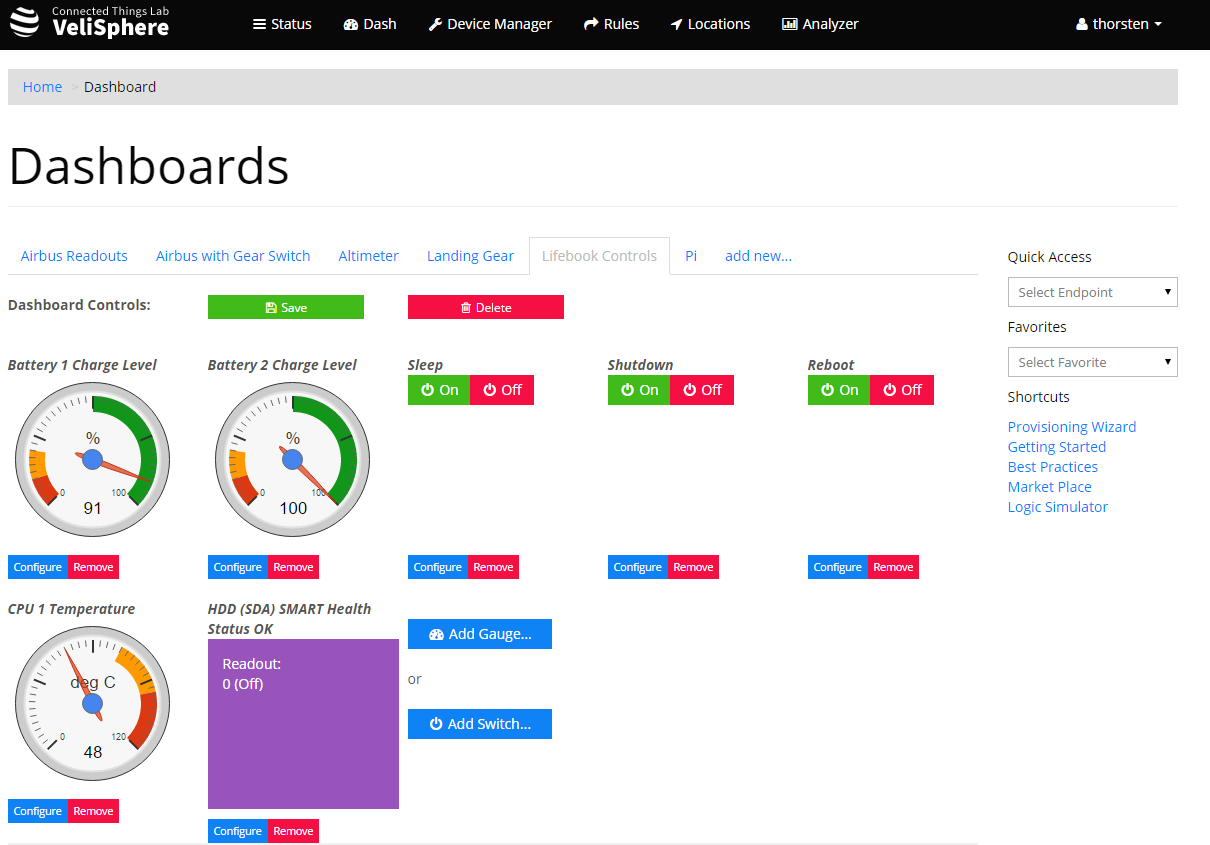Open the Provisioning Wizard shortcut
Image resolution: width=1210 pixels, height=845 pixels.
(1071, 426)
